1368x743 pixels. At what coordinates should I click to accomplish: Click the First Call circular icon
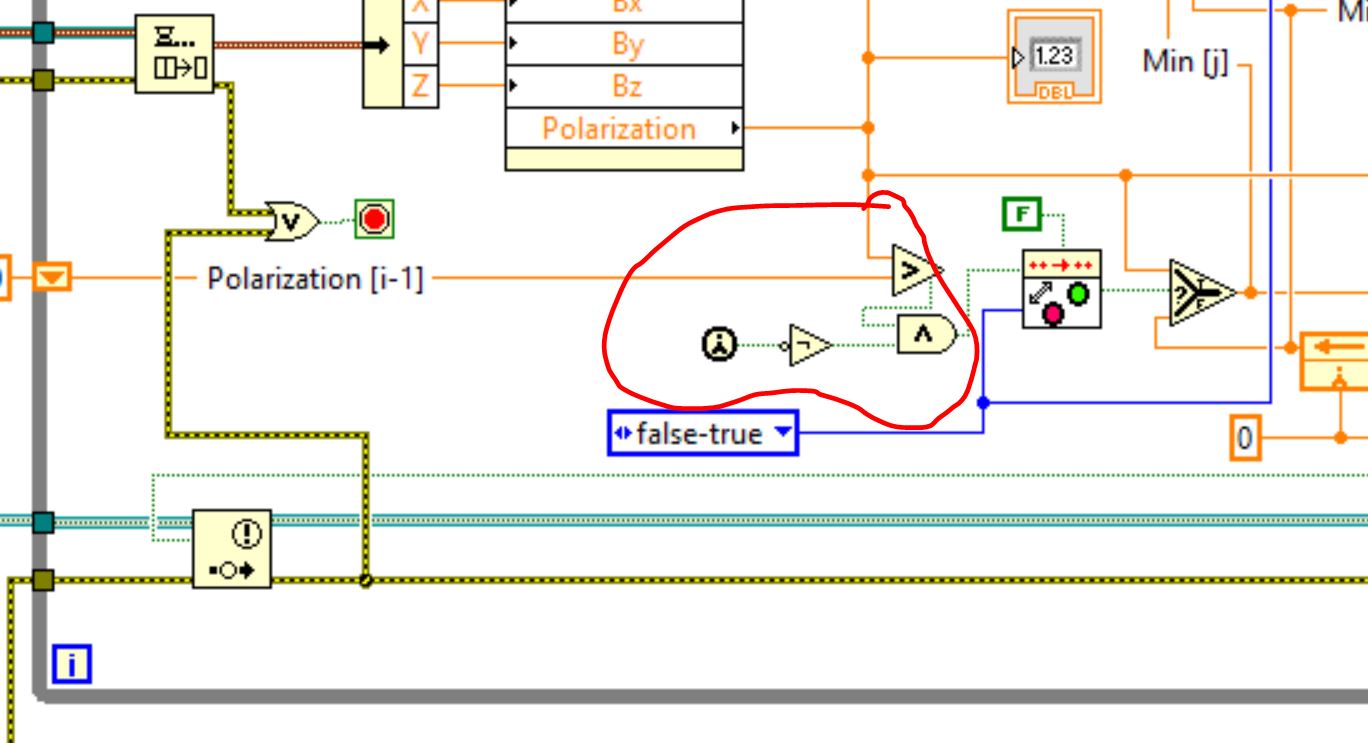(719, 345)
